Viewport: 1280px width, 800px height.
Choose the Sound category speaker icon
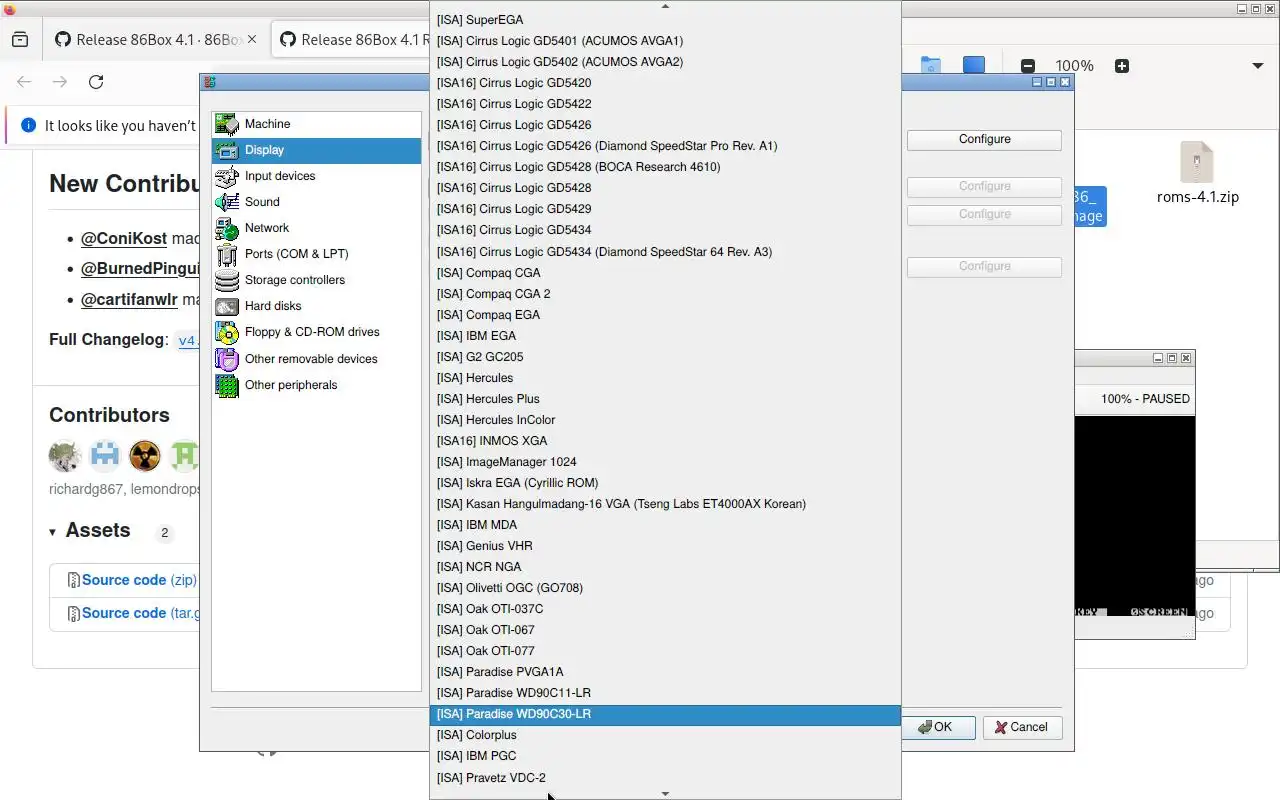tap(227, 202)
